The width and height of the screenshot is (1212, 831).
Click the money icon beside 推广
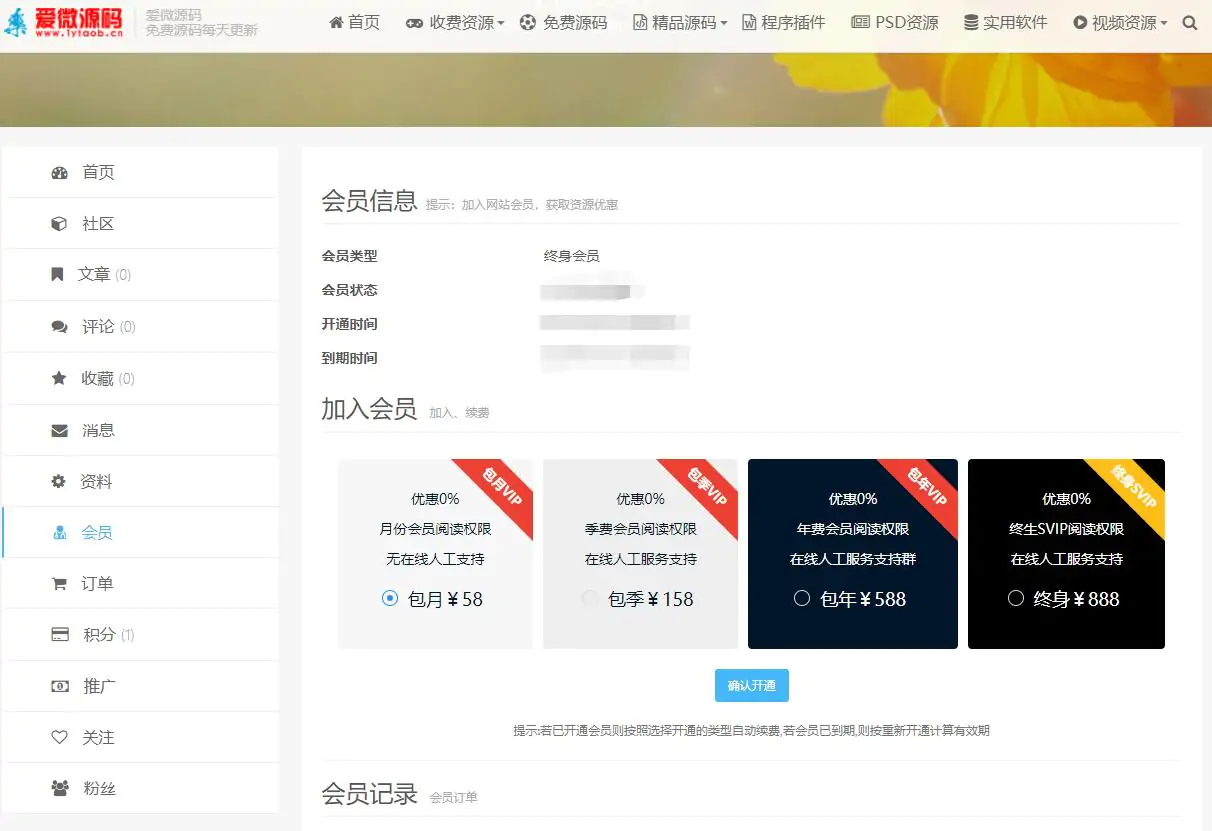point(60,686)
